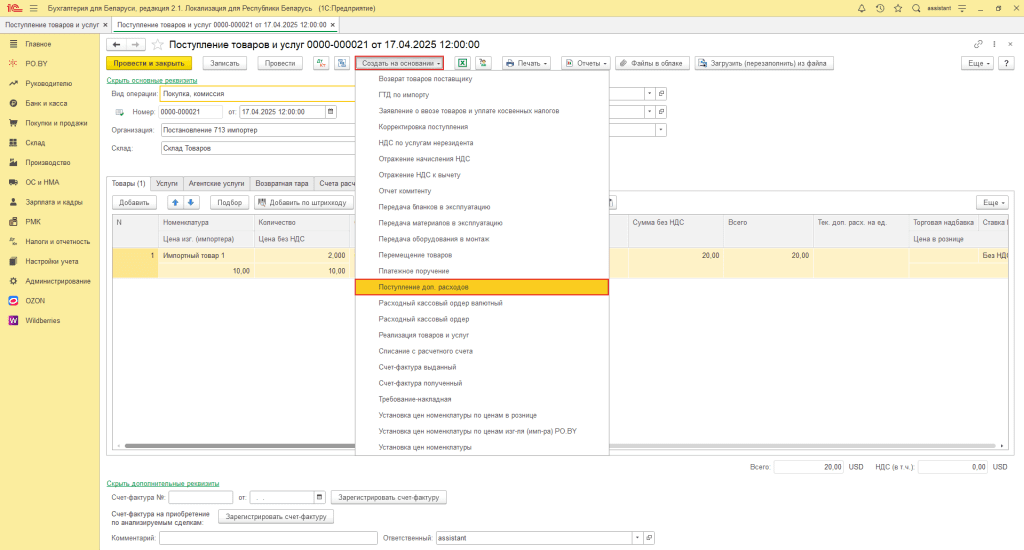Open the notifications bell icon
The image size is (1024, 550).
click(x=861, y=8)
